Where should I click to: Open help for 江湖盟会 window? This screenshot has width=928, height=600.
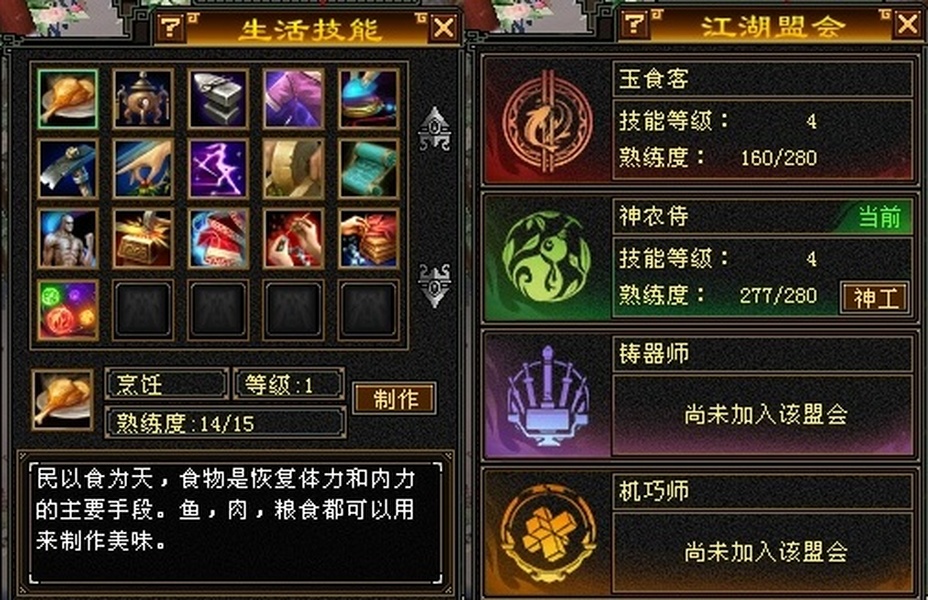coord(634,24)
